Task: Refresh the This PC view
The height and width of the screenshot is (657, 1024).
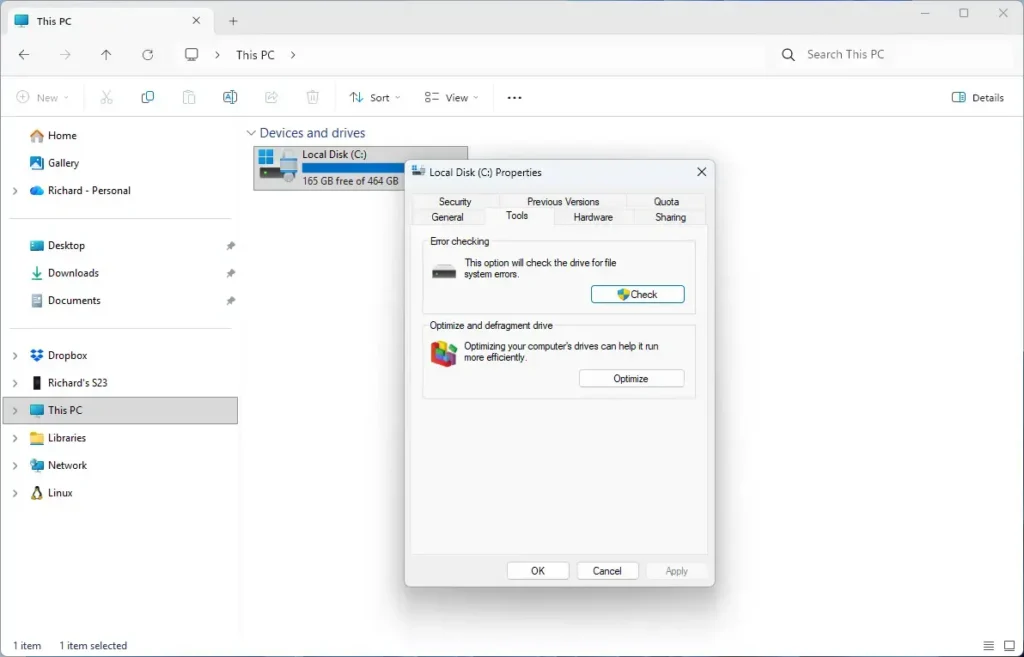Action: pyautogui.click(x=148, y=55)
